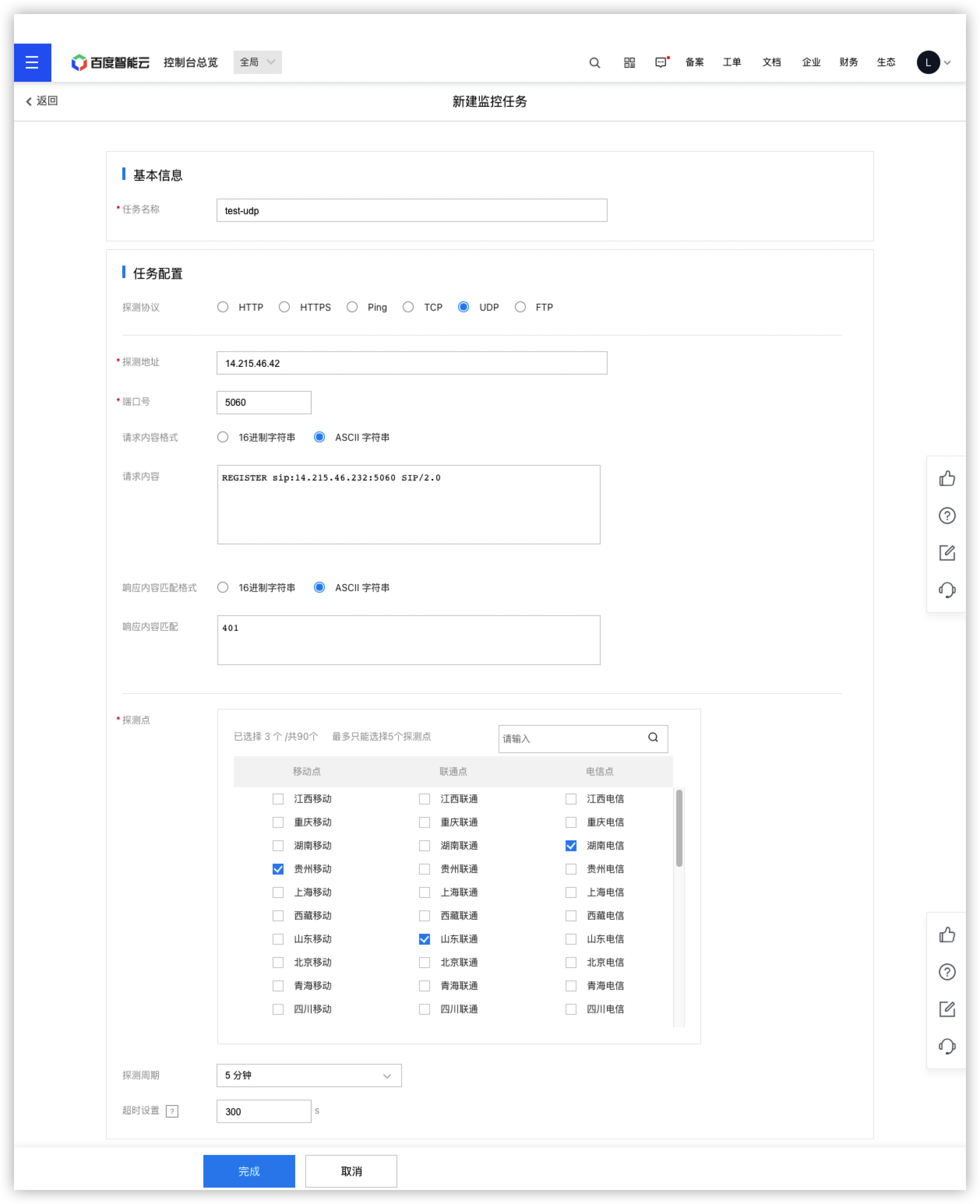Select the TCP protocol radio button
The width and height of the screenshot is (980, 1204).
click(x=407, y=307)
